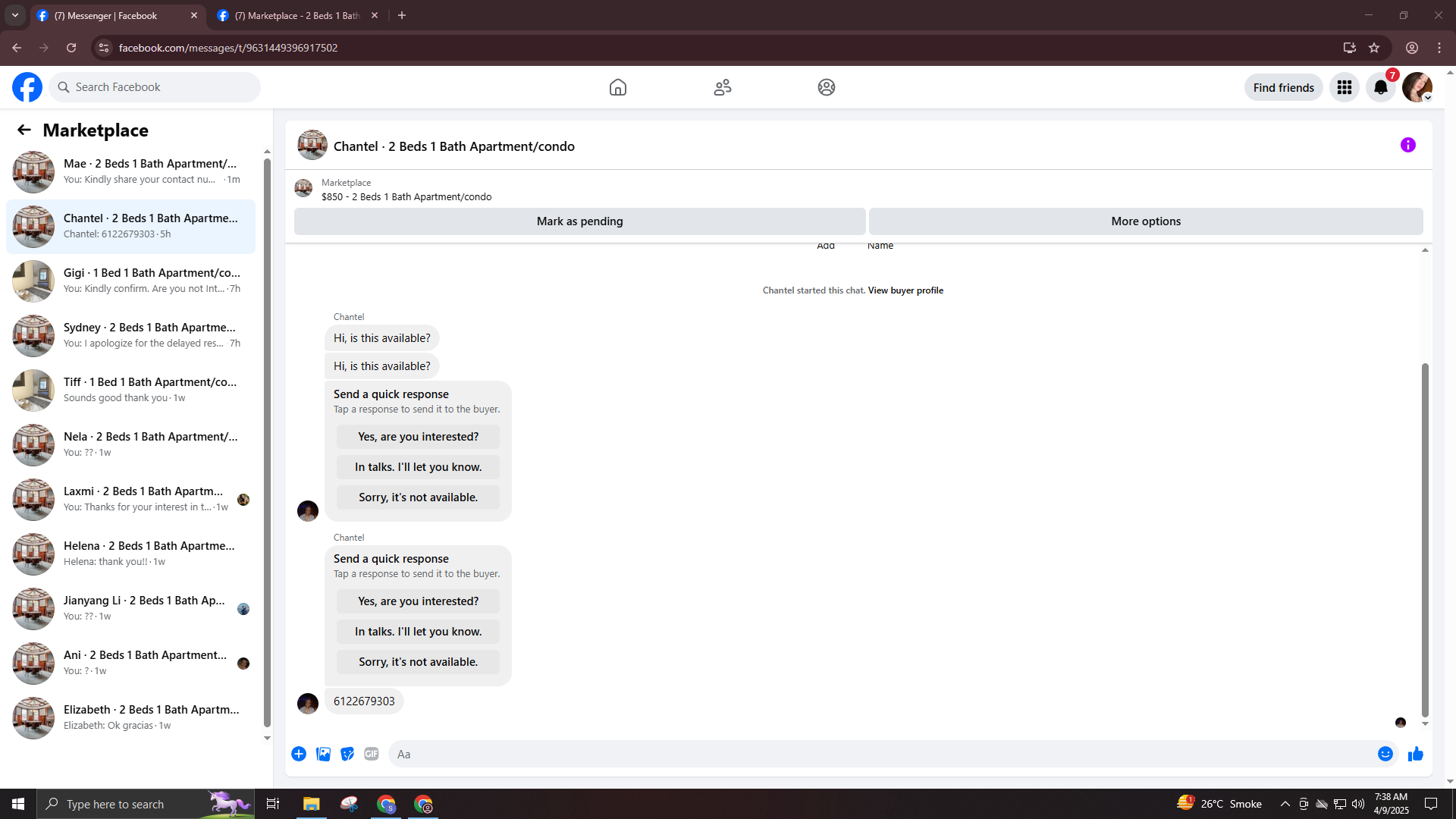
Task: Open tab search dropdown in Chrome
Action: [x=15, y=15]
